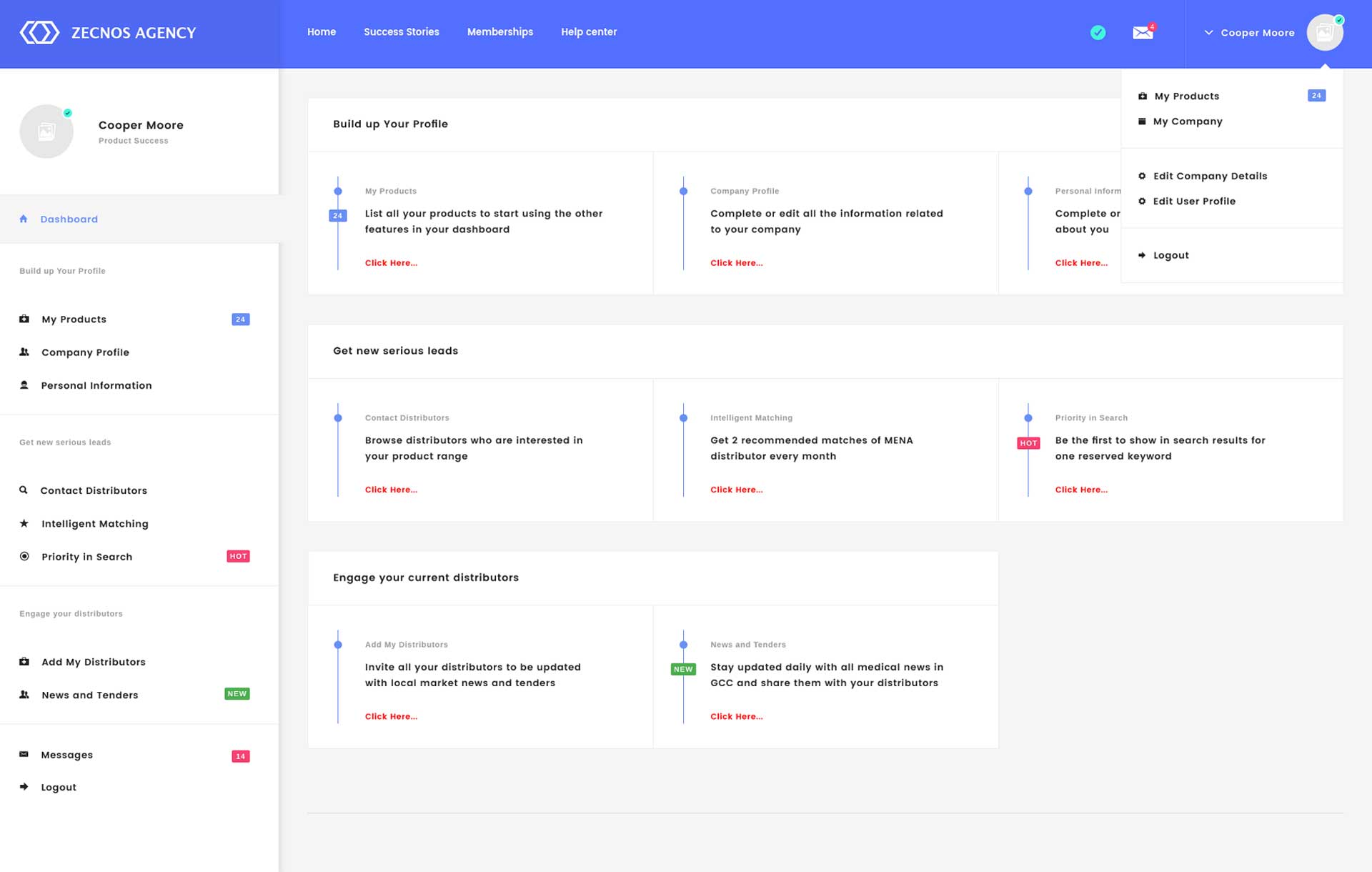1372x872 pixels.
Task: Click the red HOT badge on Priority in Search card
Action: (x=1028, y=443)
